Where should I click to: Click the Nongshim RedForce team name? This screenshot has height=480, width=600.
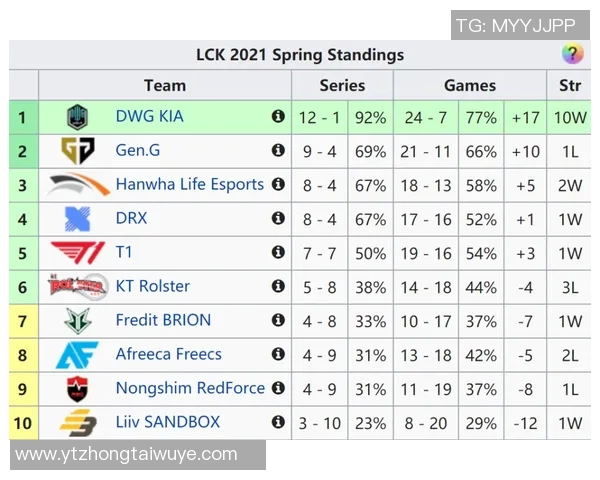pyautogui.click(x=190, y=389)
